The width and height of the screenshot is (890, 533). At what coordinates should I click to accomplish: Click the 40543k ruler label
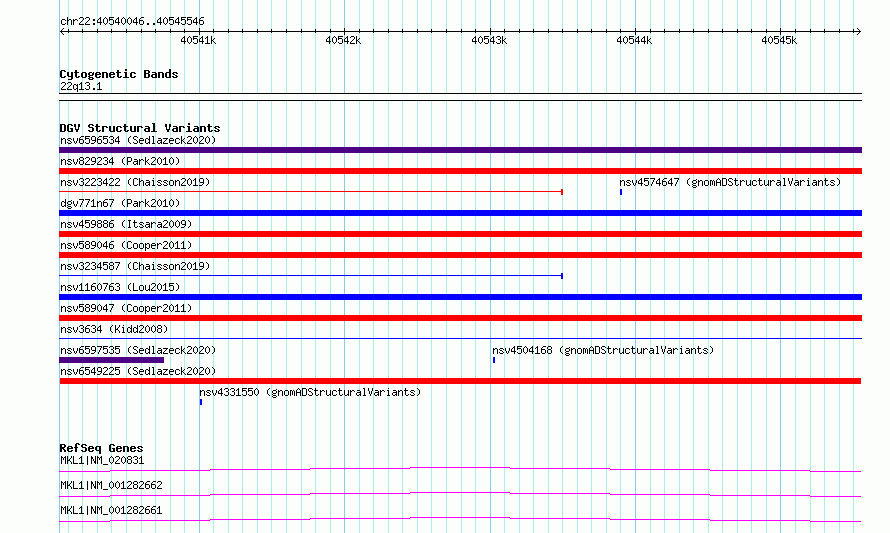[x=489, y=40]
